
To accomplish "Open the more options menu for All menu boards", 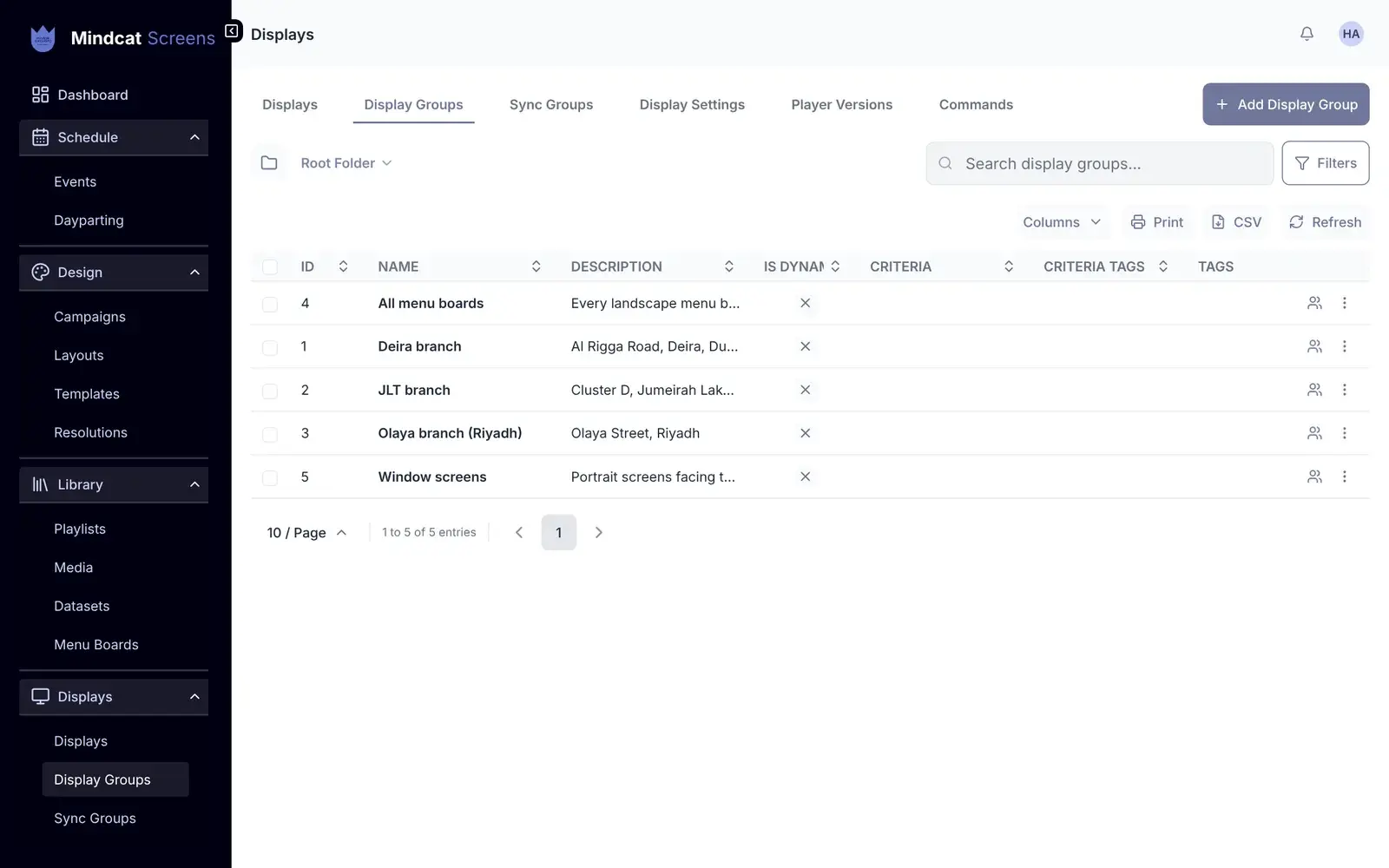I will pyautogui.click(x=1345, y=303).
